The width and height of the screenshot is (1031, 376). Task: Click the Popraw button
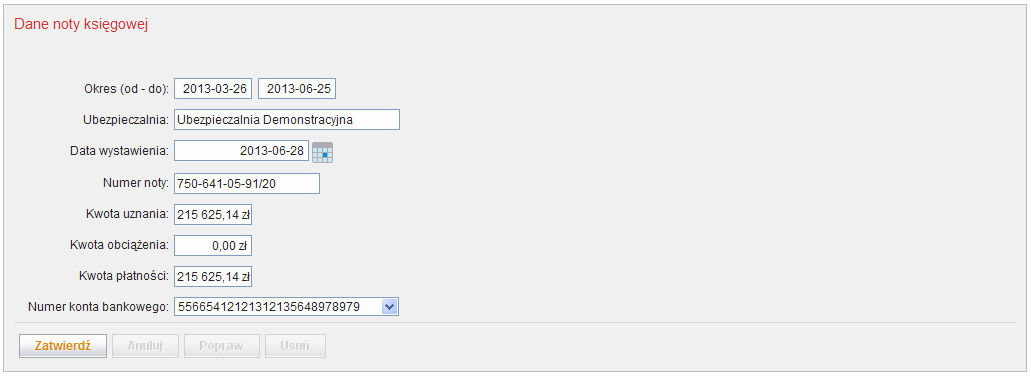click(x=222, y=346)
